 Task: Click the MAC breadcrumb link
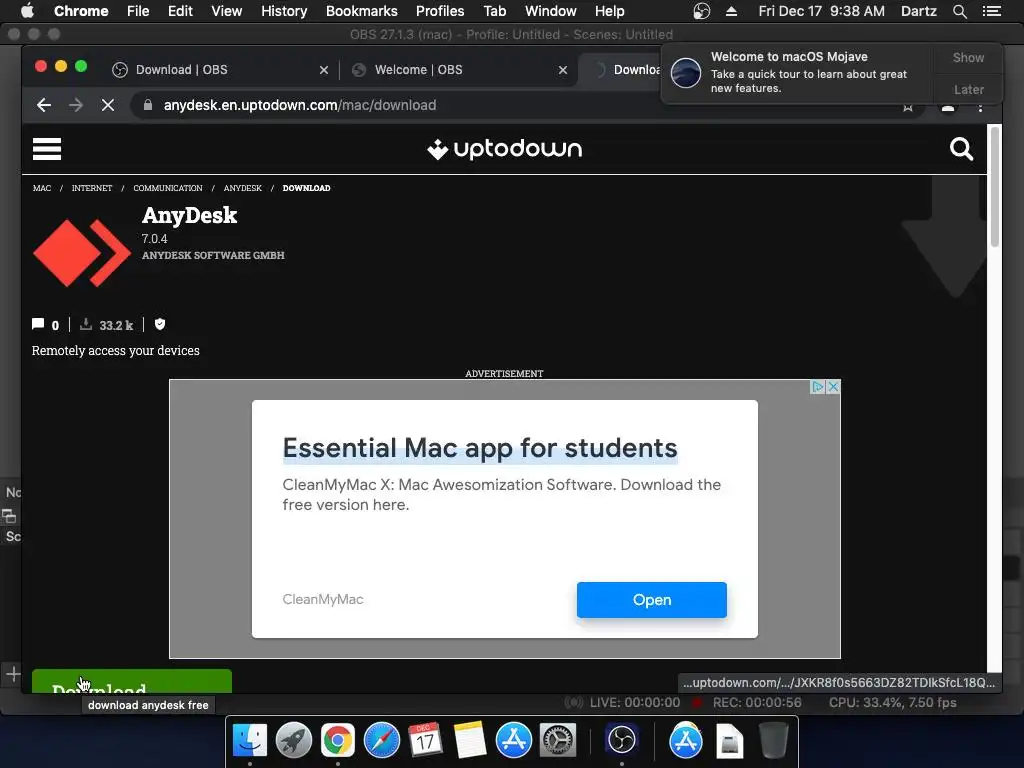pos(42,188)
